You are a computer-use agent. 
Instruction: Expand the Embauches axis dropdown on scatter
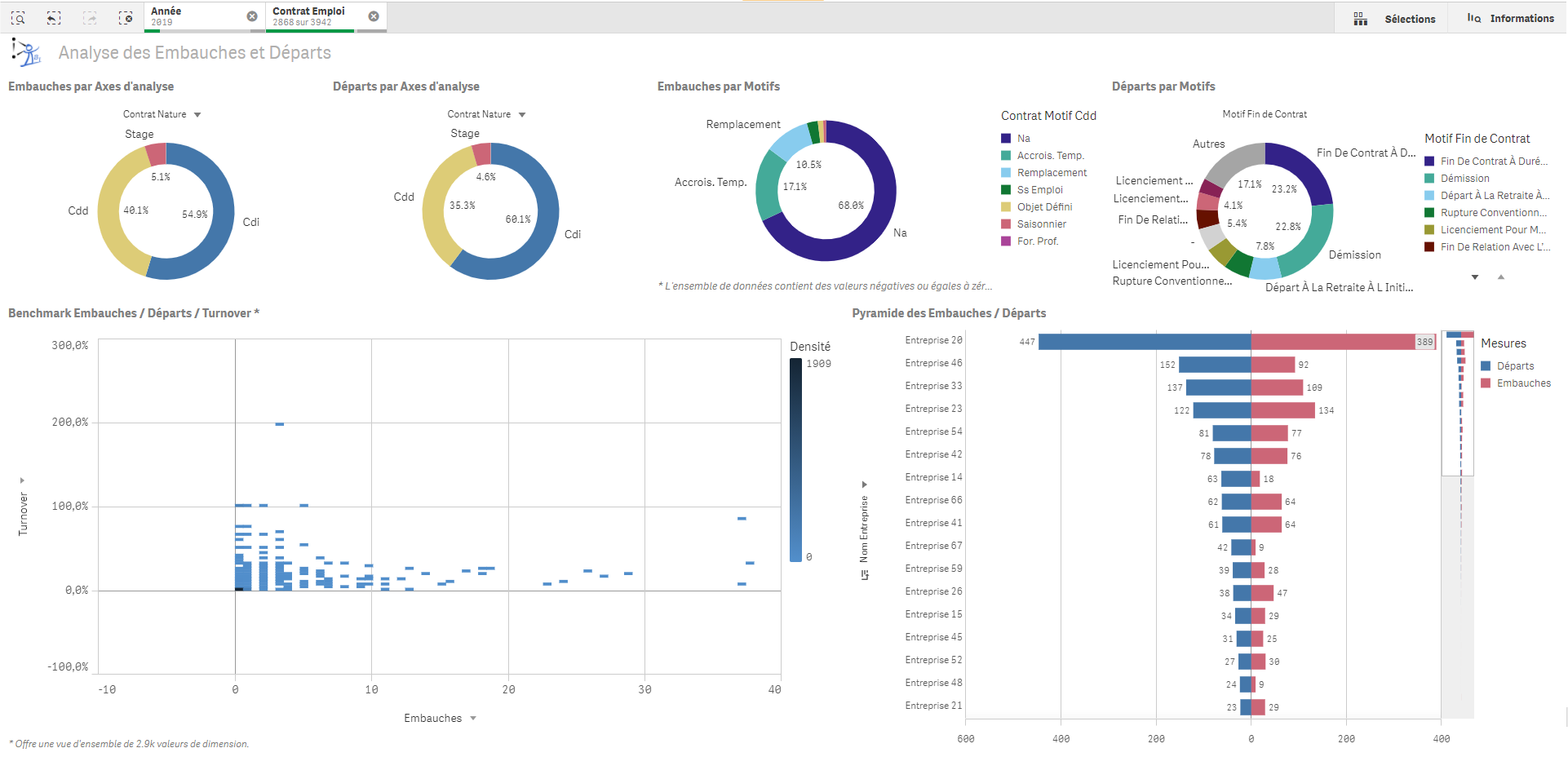pos(473,719)
